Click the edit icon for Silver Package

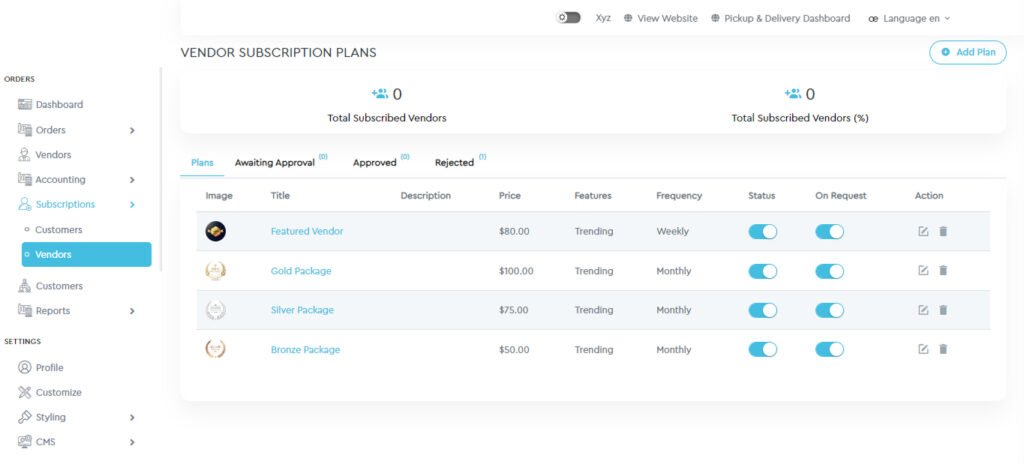tap(923, 310)
